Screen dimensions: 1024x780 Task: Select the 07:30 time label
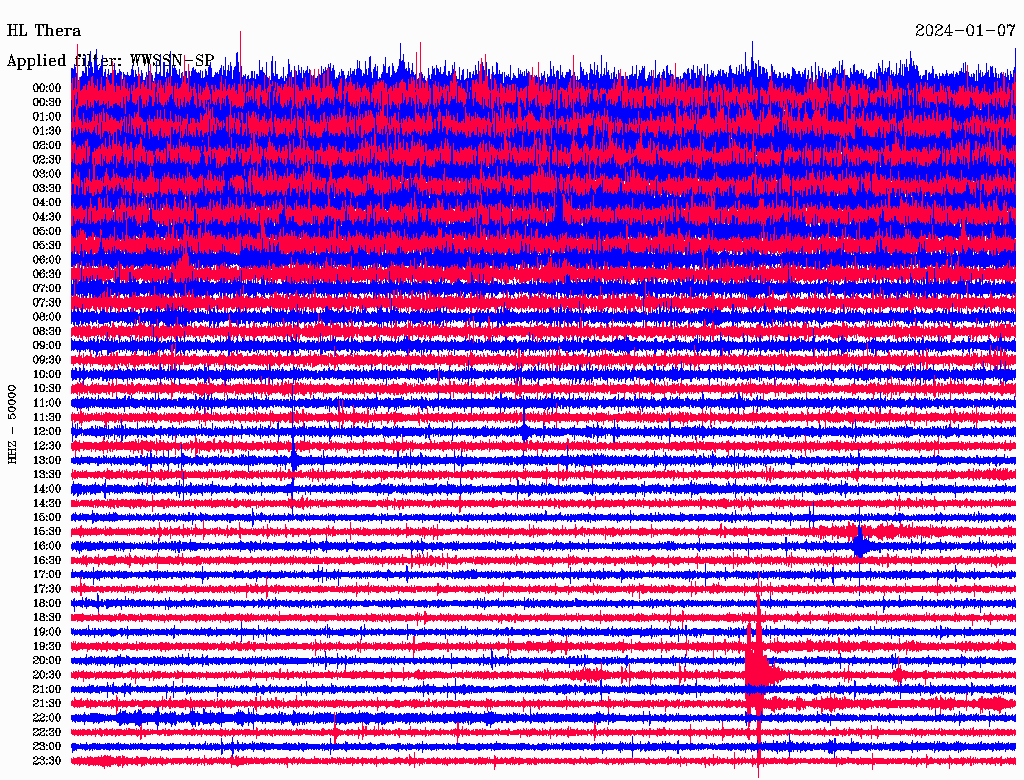tap(47, 303)
